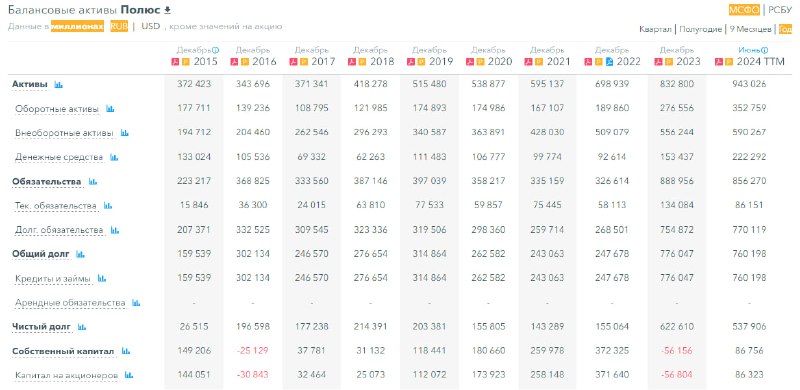Screen dimensions: 800x390
Task: Click the Кредиты и займы label
Action: point(53,279)
